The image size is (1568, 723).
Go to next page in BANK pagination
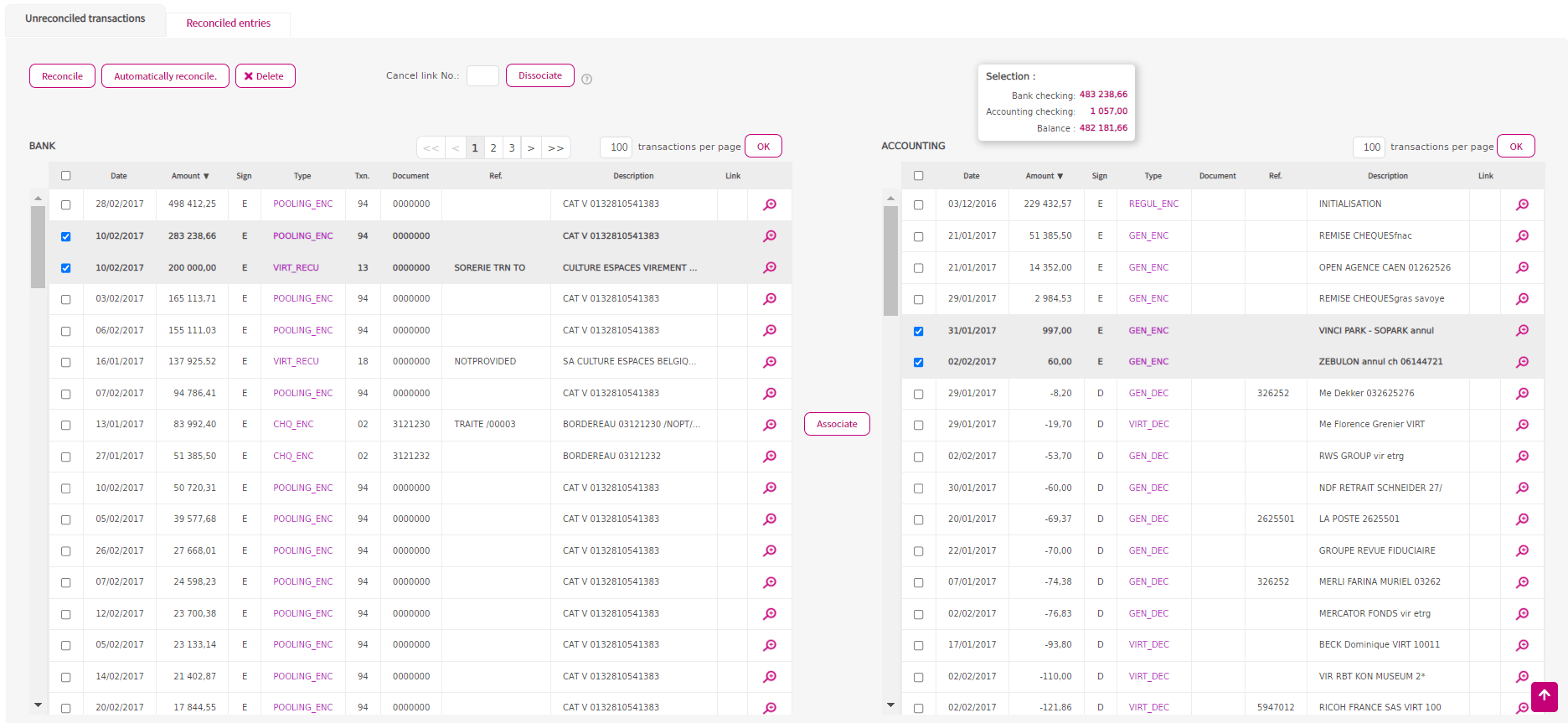click(531, 147)
